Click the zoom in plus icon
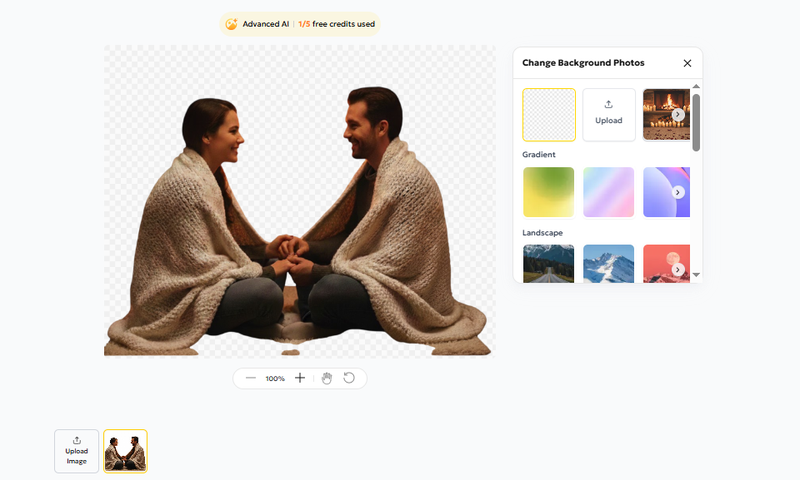This screenshot has width=800, height=480. pos(300,378)
